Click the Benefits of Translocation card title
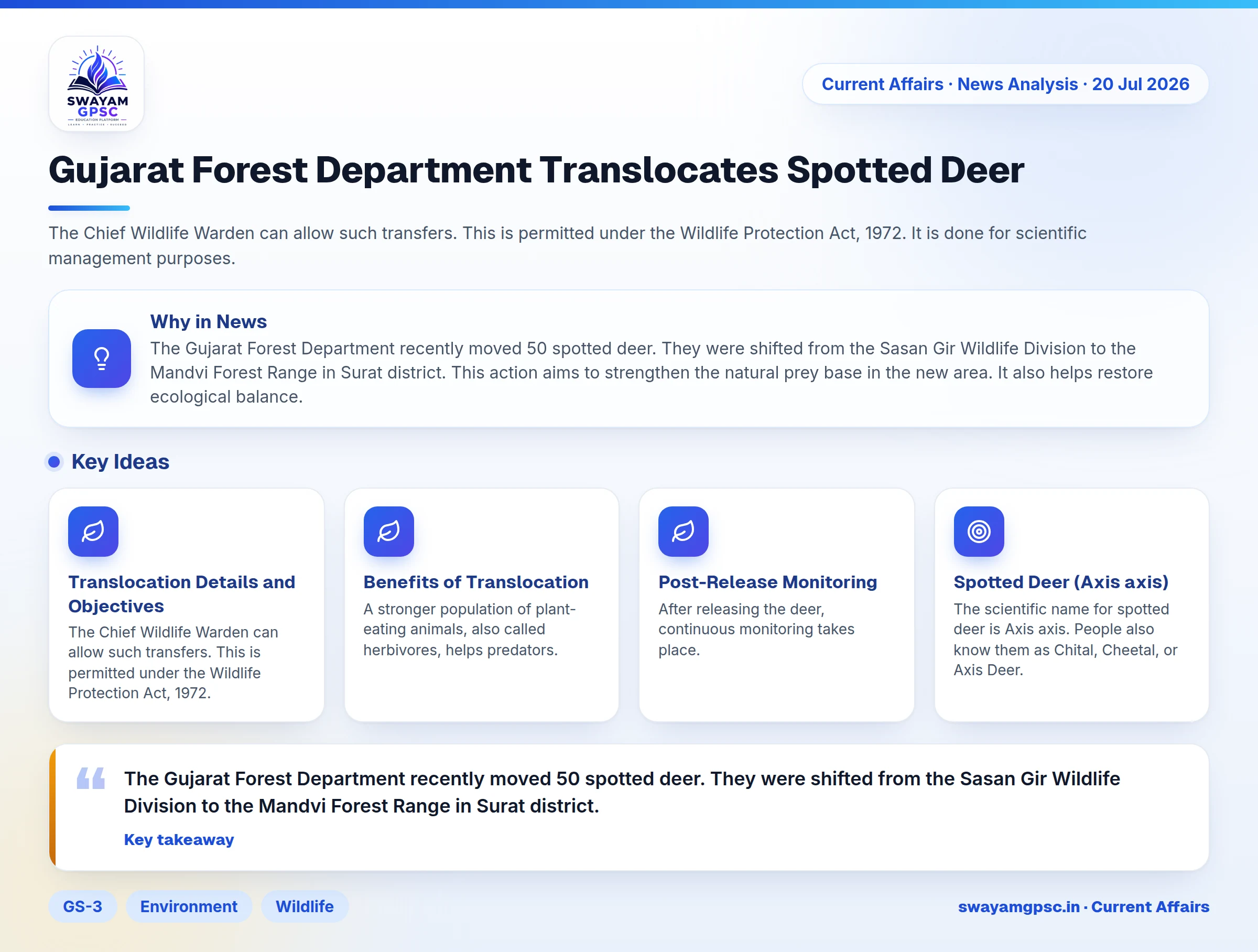Image resolution: width=1258 pixels, height=952 pixels. pyautogui.click(x=476, y=582)
